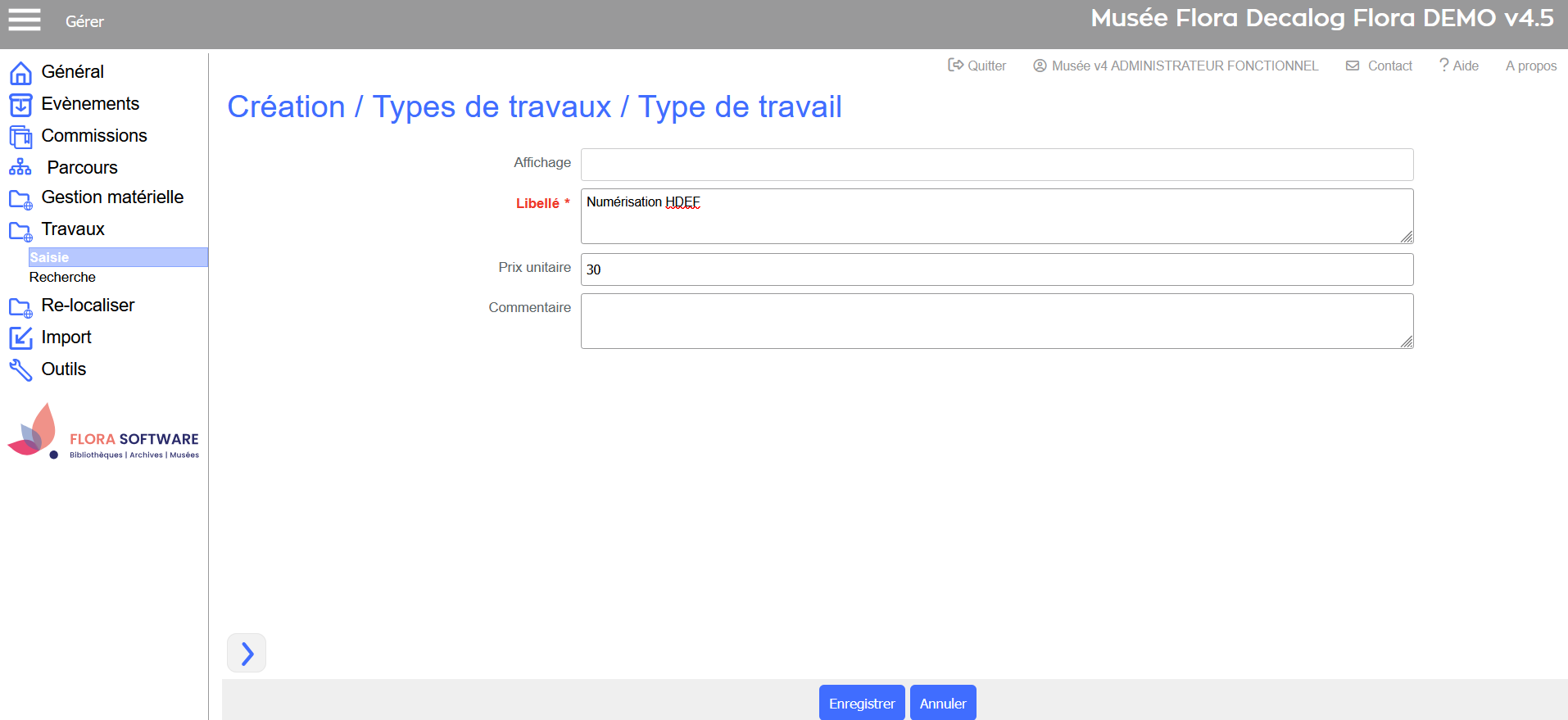Viewport: 1568px width, 720px height.
Task: Collapse the Travaux menu section
Action: tap(73, 229)
